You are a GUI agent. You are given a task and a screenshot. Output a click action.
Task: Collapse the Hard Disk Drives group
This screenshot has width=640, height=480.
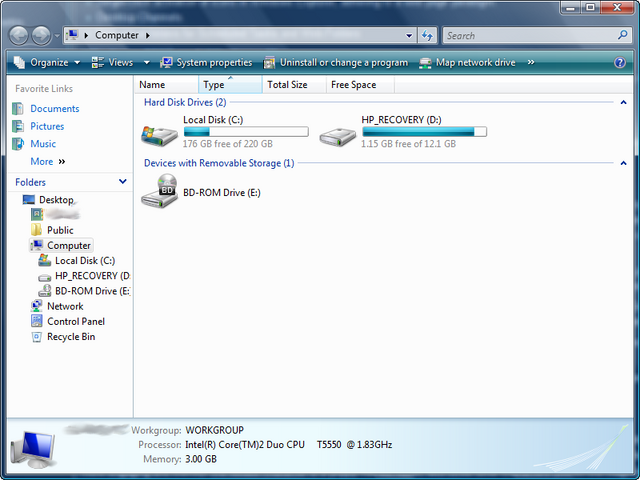623,102
